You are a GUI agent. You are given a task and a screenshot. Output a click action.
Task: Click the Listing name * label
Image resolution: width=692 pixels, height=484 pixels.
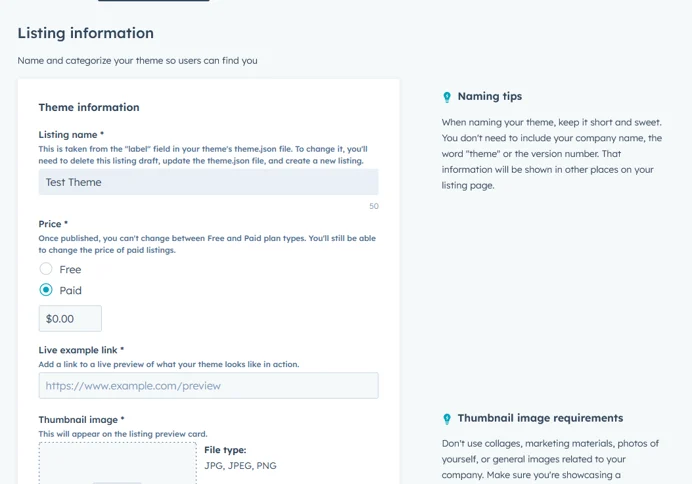point(71,135)
